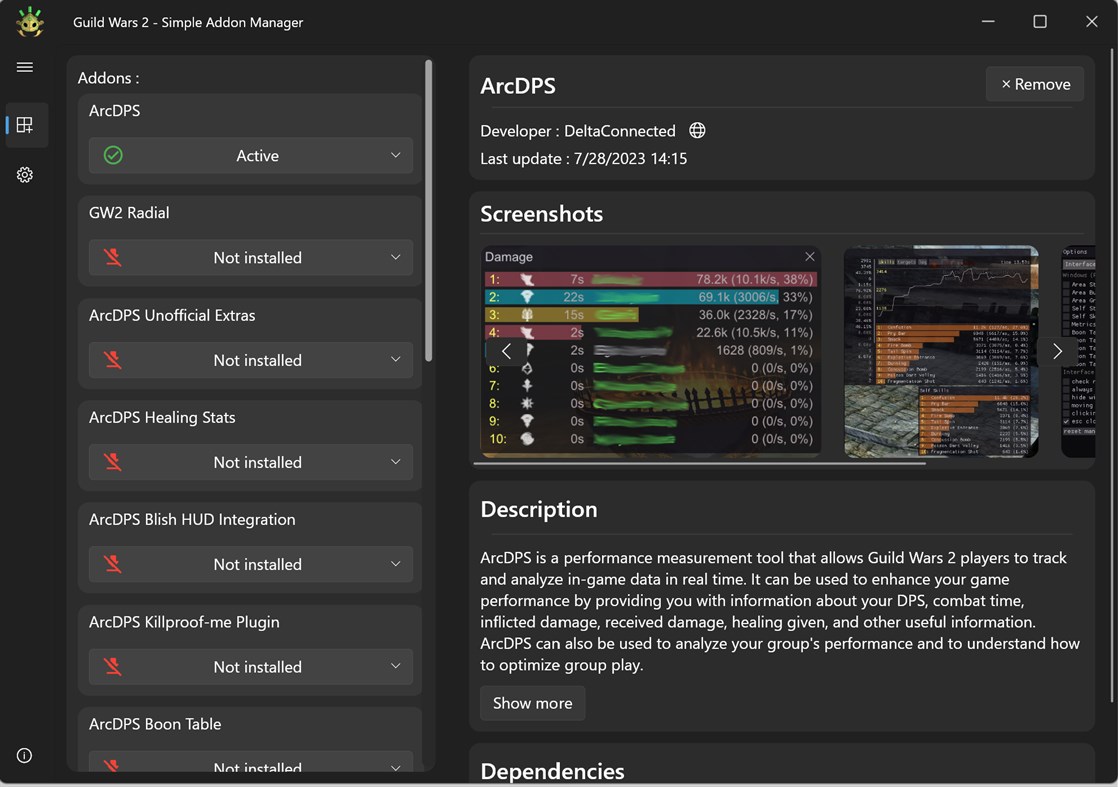Select the Addons grid icon in the sidebar
Viewport: 1118px width, 787px height.
[25, 124]
